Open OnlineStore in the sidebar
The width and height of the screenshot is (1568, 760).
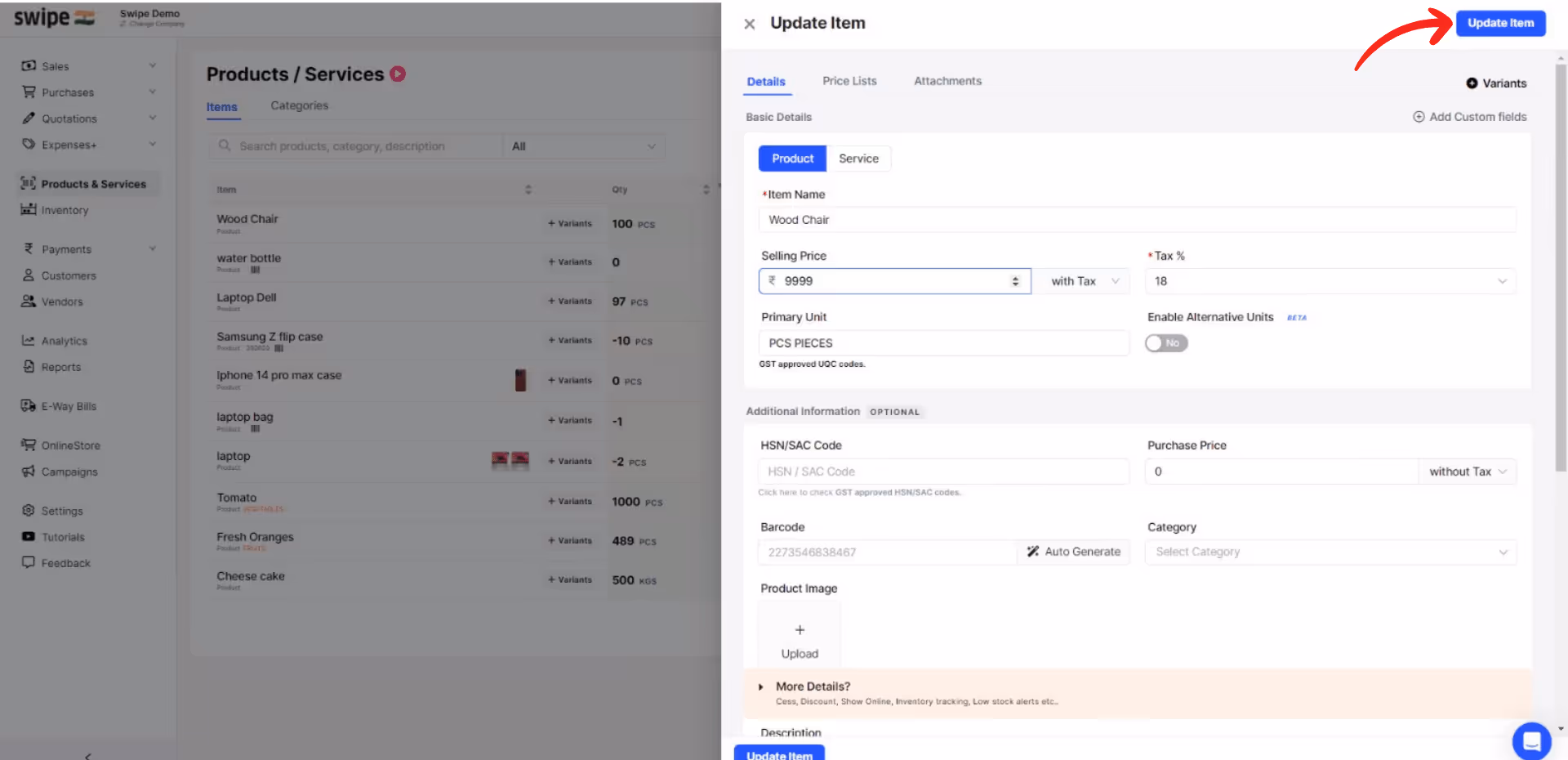point(70,445)
